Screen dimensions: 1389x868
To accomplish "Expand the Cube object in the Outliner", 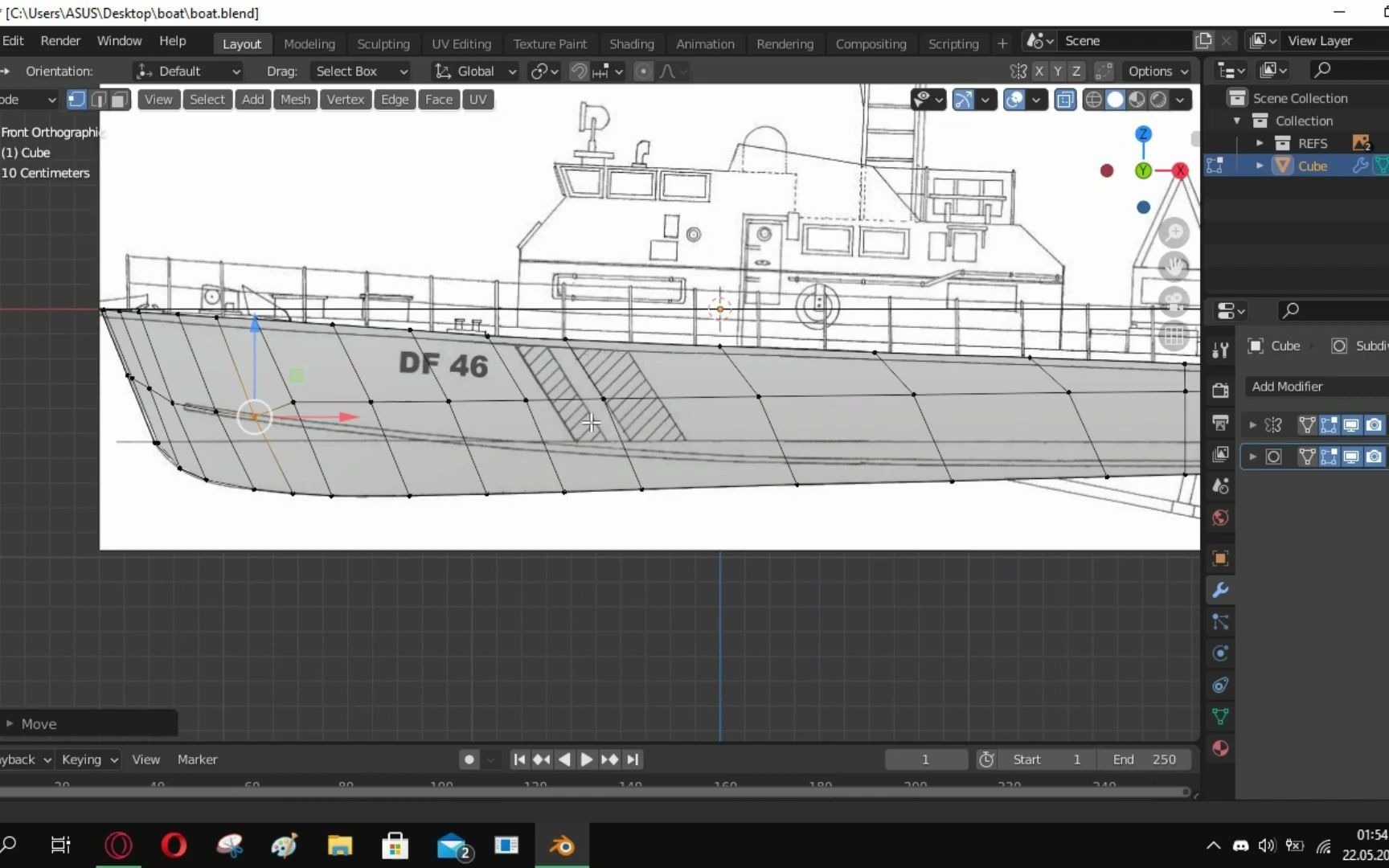I will tap(1259, 165).
